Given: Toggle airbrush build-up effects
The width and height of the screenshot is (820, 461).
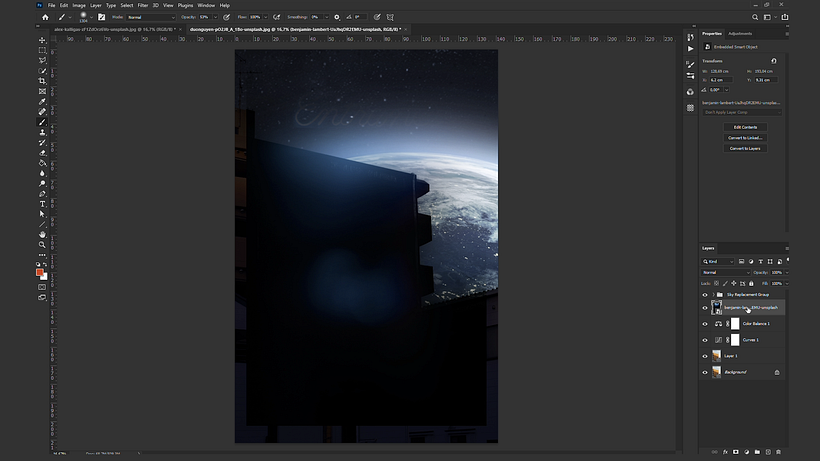Looking at the screenshot, I should [x=277, y=17].
